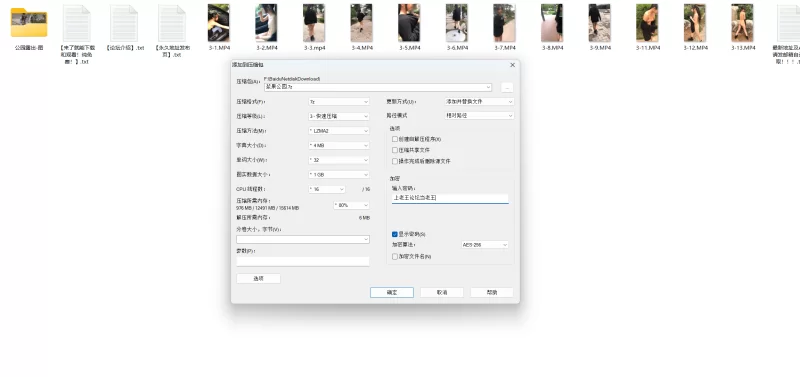Select the 3-8.MP4 file

(x=552, y=23)
